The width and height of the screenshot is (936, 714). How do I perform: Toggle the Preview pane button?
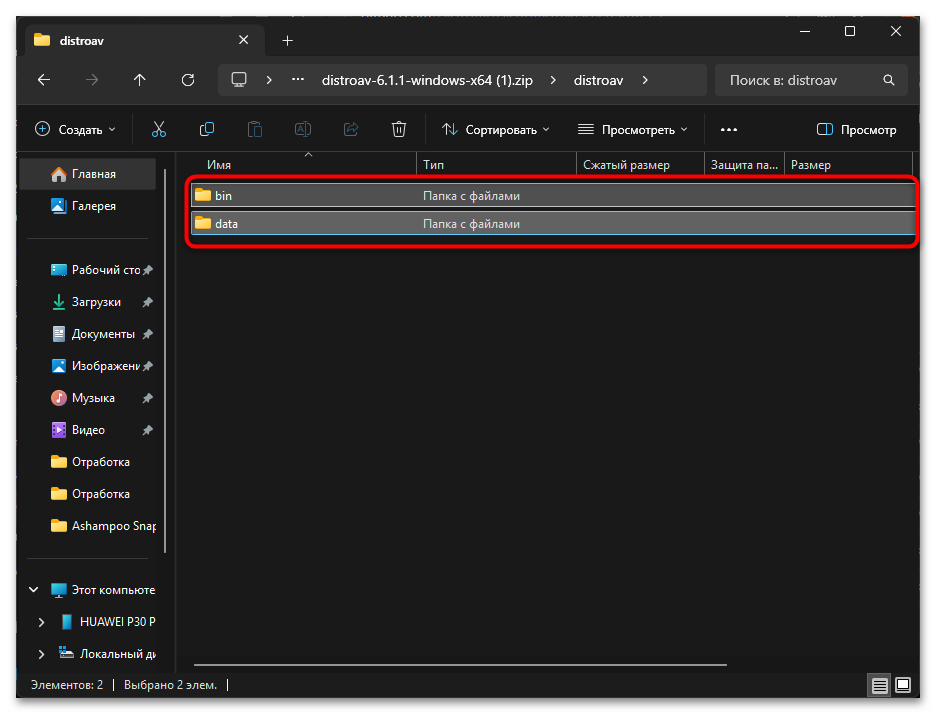856,129
